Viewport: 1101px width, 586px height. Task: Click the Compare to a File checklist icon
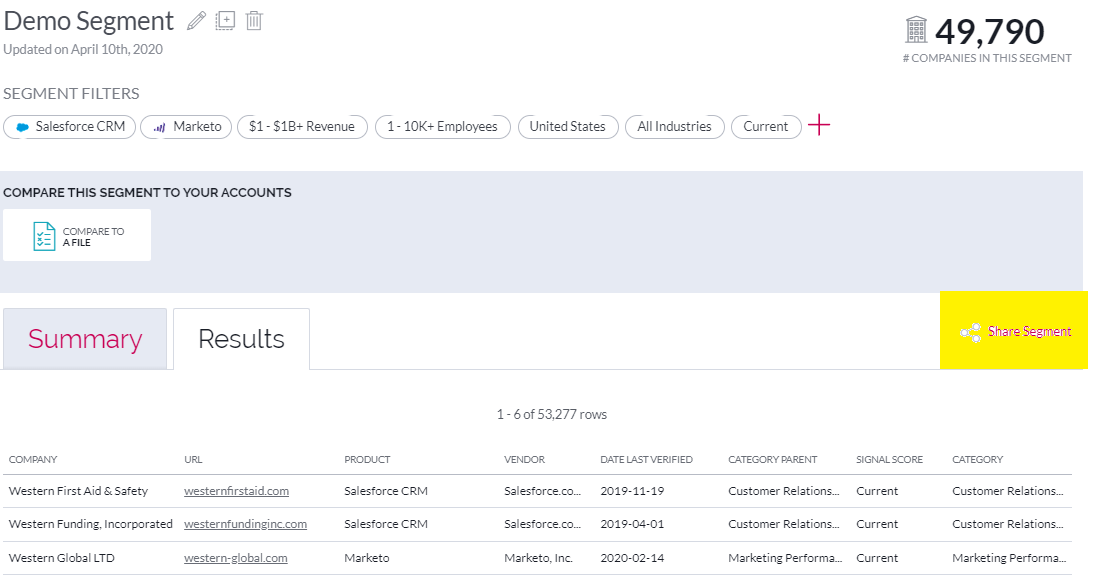pyautogui.click(x=44, y=236)
